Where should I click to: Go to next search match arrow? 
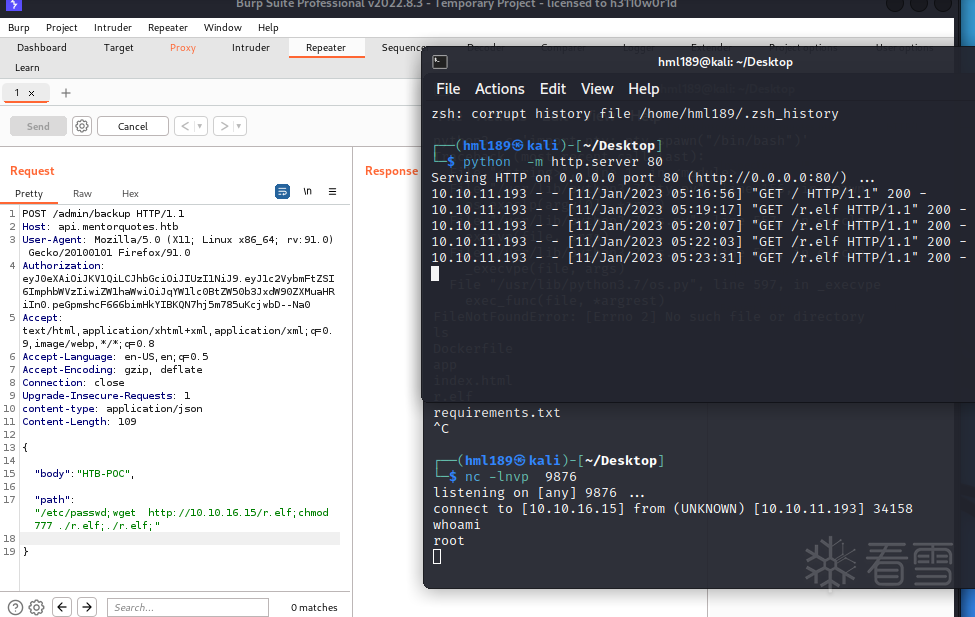tap(88, 607)
